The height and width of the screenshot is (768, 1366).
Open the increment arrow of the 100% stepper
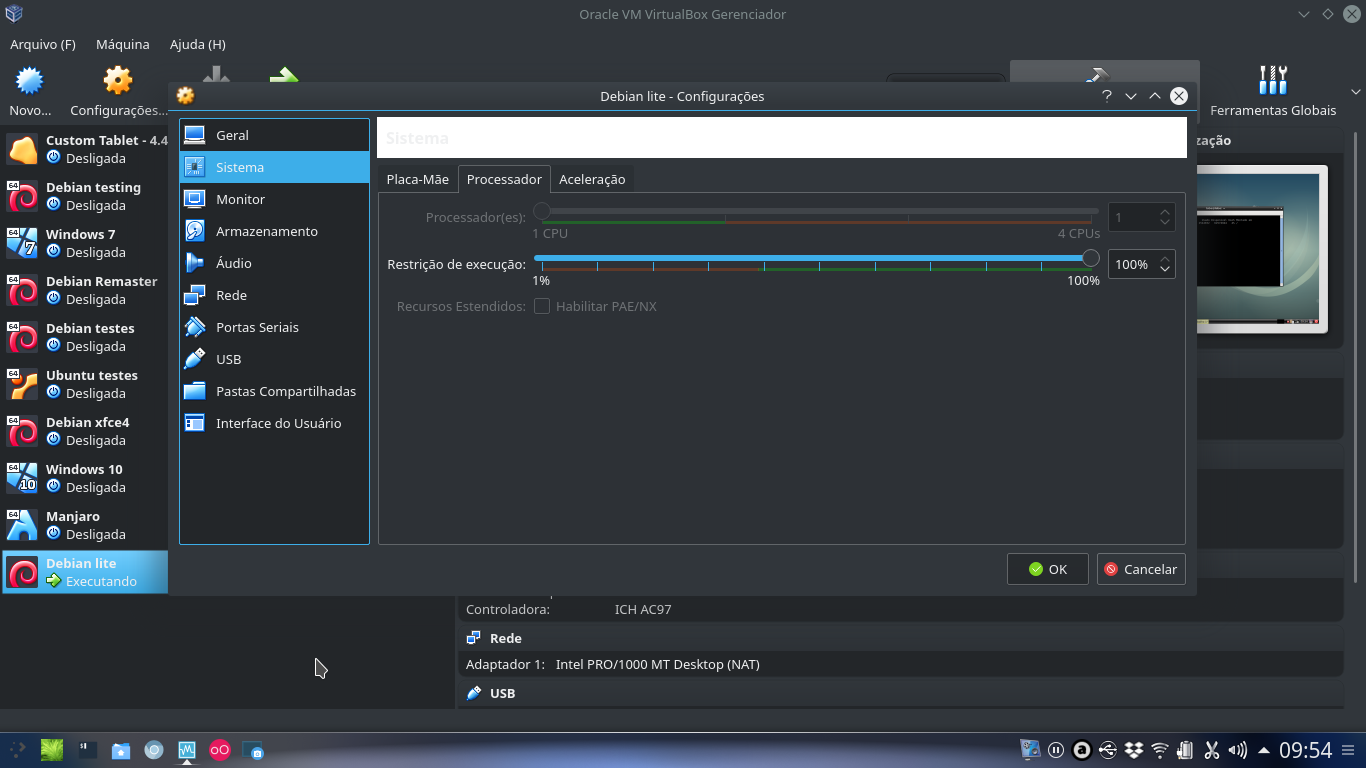coord(1163,258)
